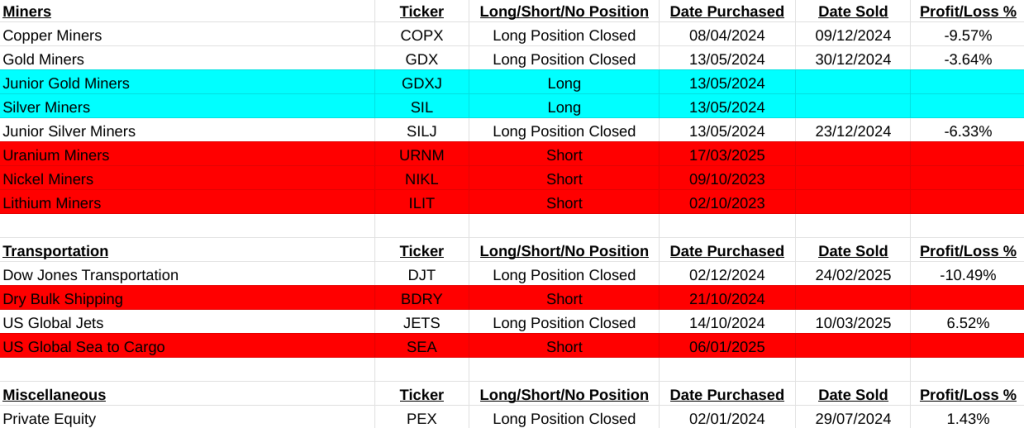Select the BDRY ticker cell

[x=421, y=299]
